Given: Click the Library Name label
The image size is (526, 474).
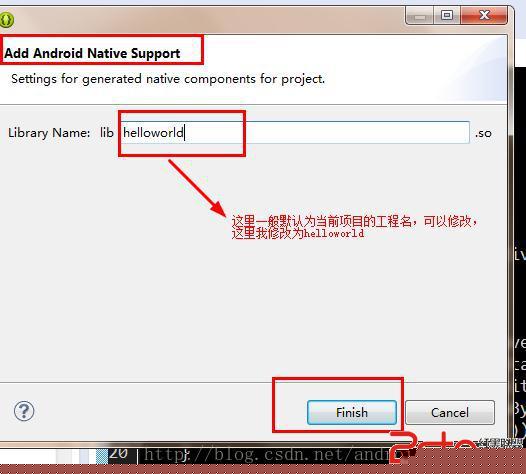Looking at the screenshot, I should 49,133.
